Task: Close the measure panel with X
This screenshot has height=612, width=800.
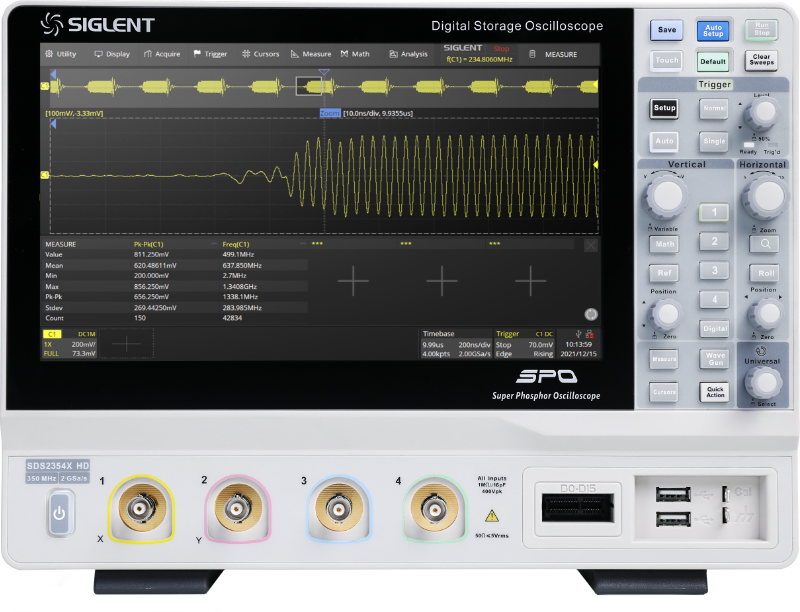Action: pos(590,246)
